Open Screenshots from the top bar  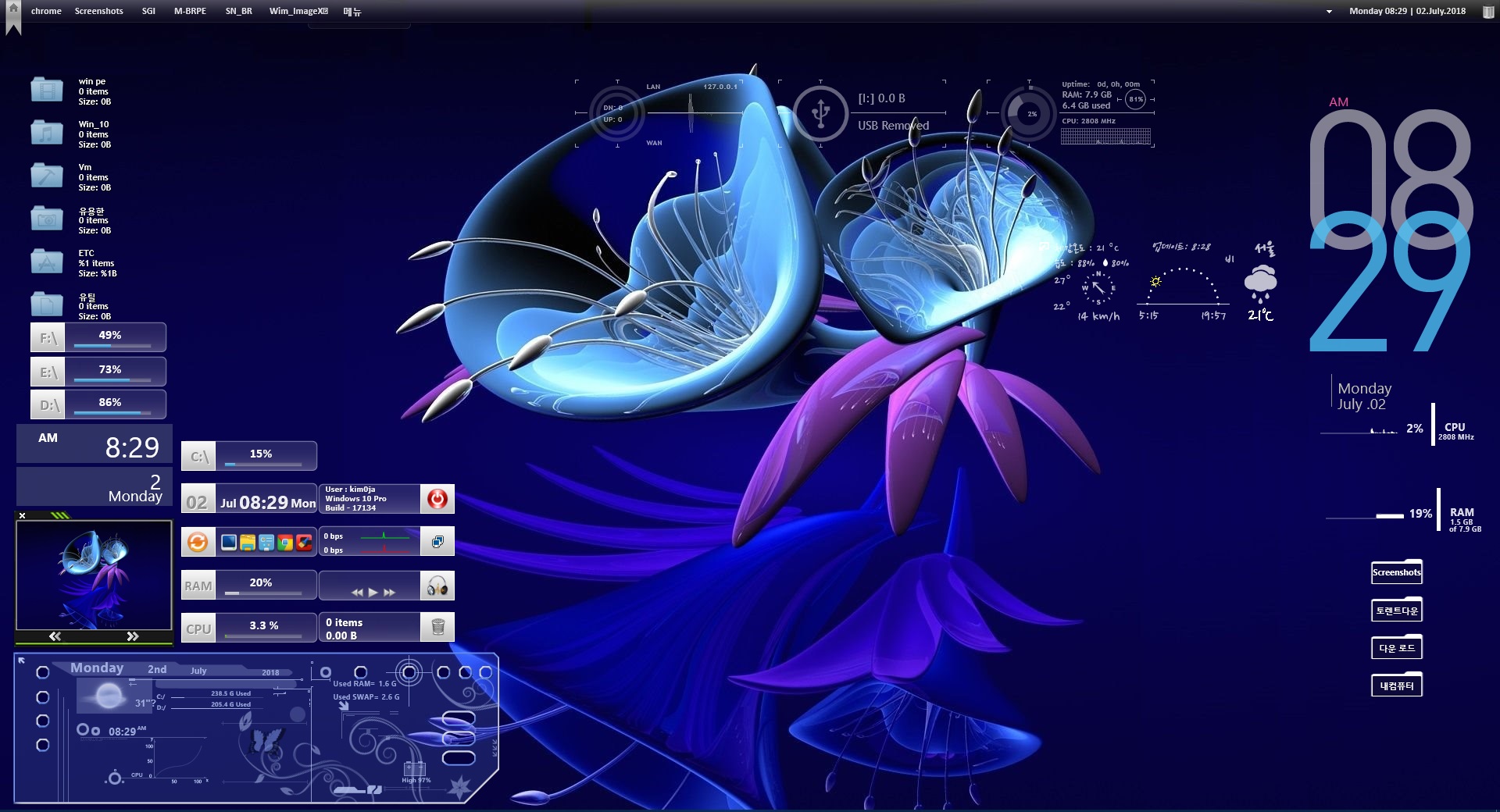tap(98, 11)
